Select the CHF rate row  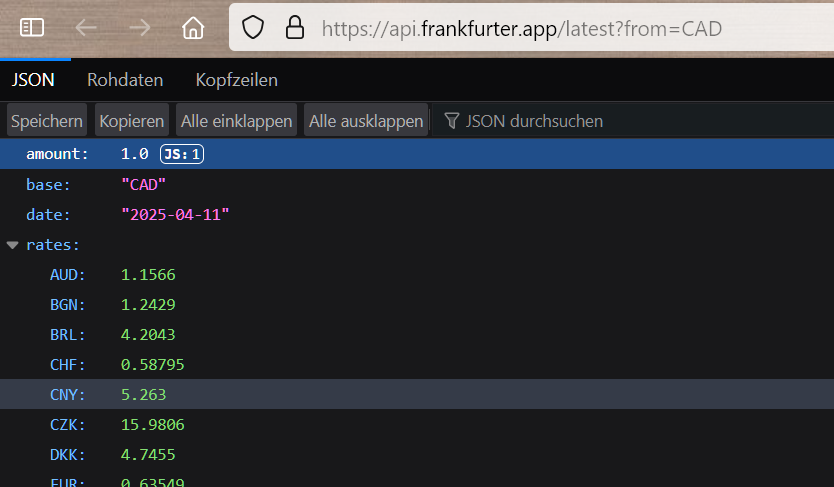tap(417, 365)
